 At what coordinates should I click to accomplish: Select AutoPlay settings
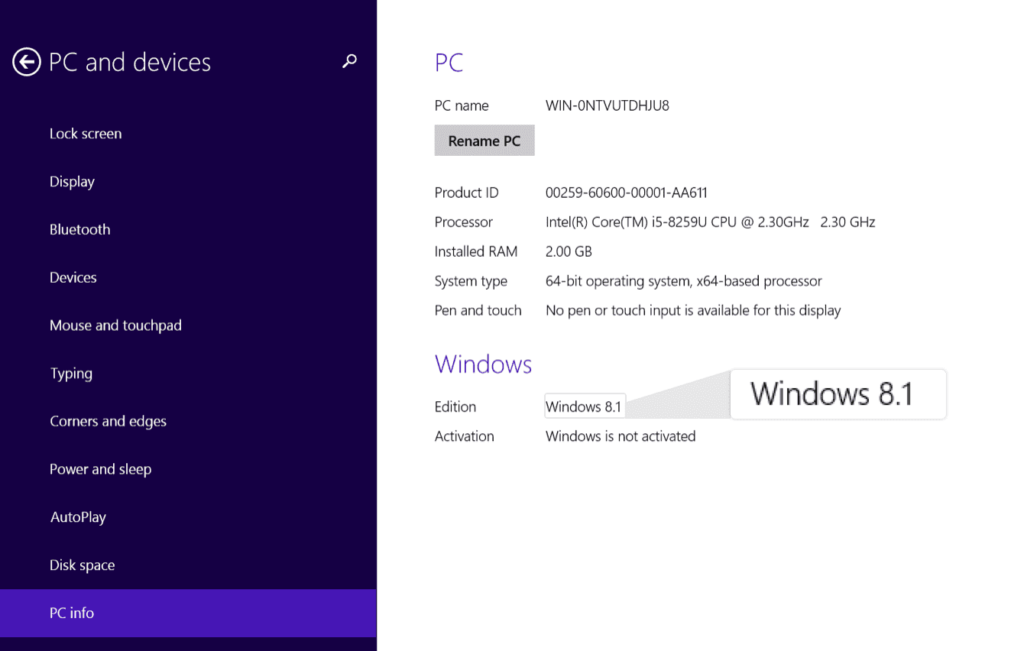77,517
